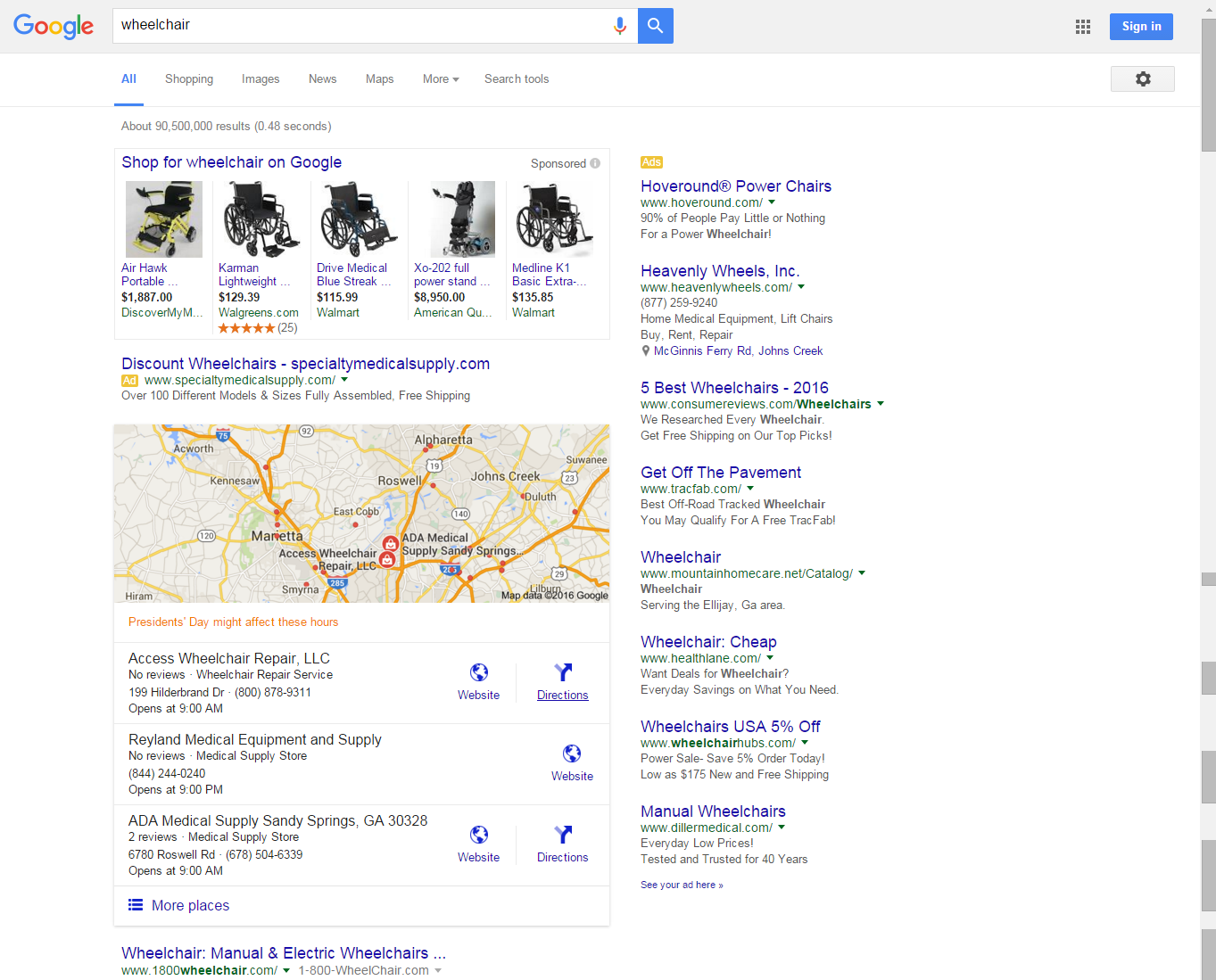The width and height of the screenshot is (1216, 980).
Task: Expand arrow next to tracfab.com URL
Action: [x=750, y=489]
